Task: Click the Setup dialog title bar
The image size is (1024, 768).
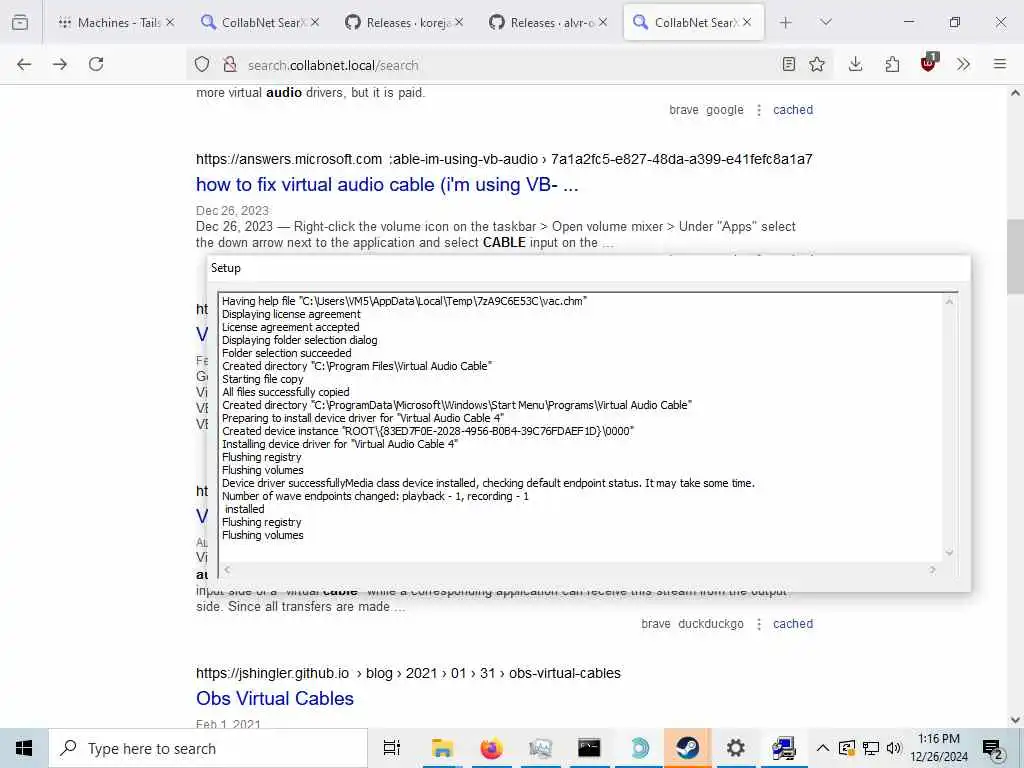Action: [x=588, y=268]
